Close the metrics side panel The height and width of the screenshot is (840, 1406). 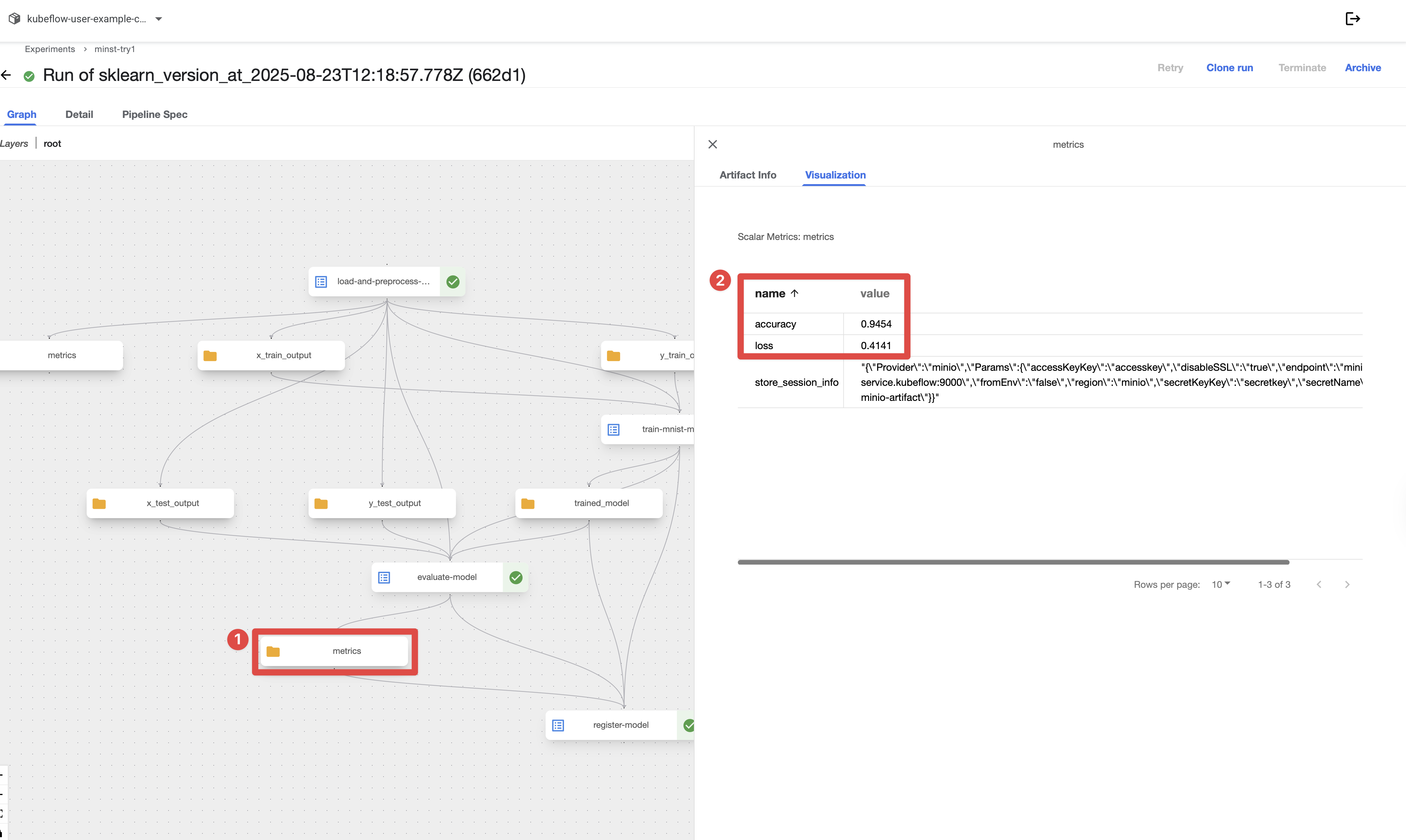712,144
